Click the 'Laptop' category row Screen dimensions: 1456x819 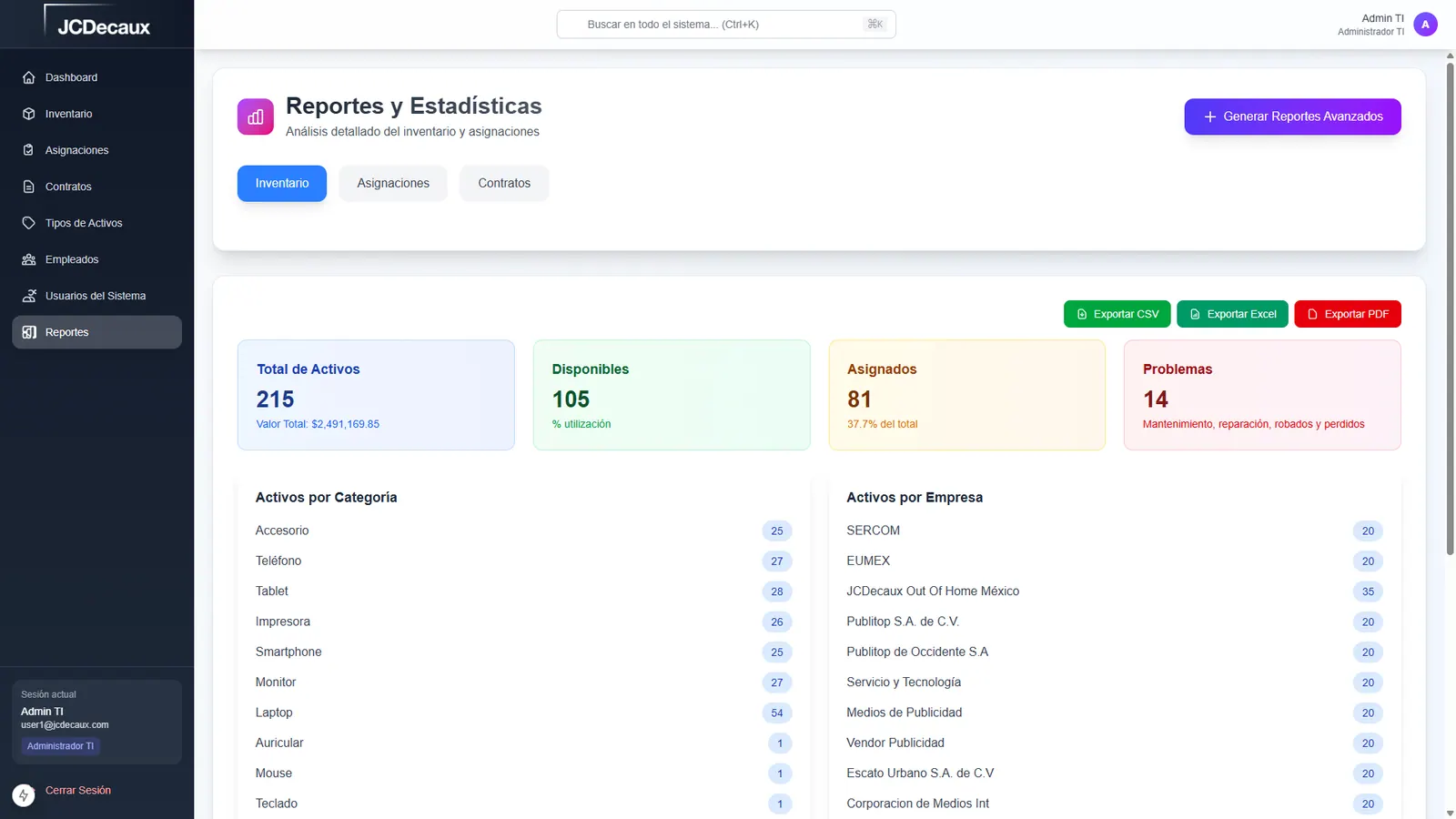pos(523,713)
